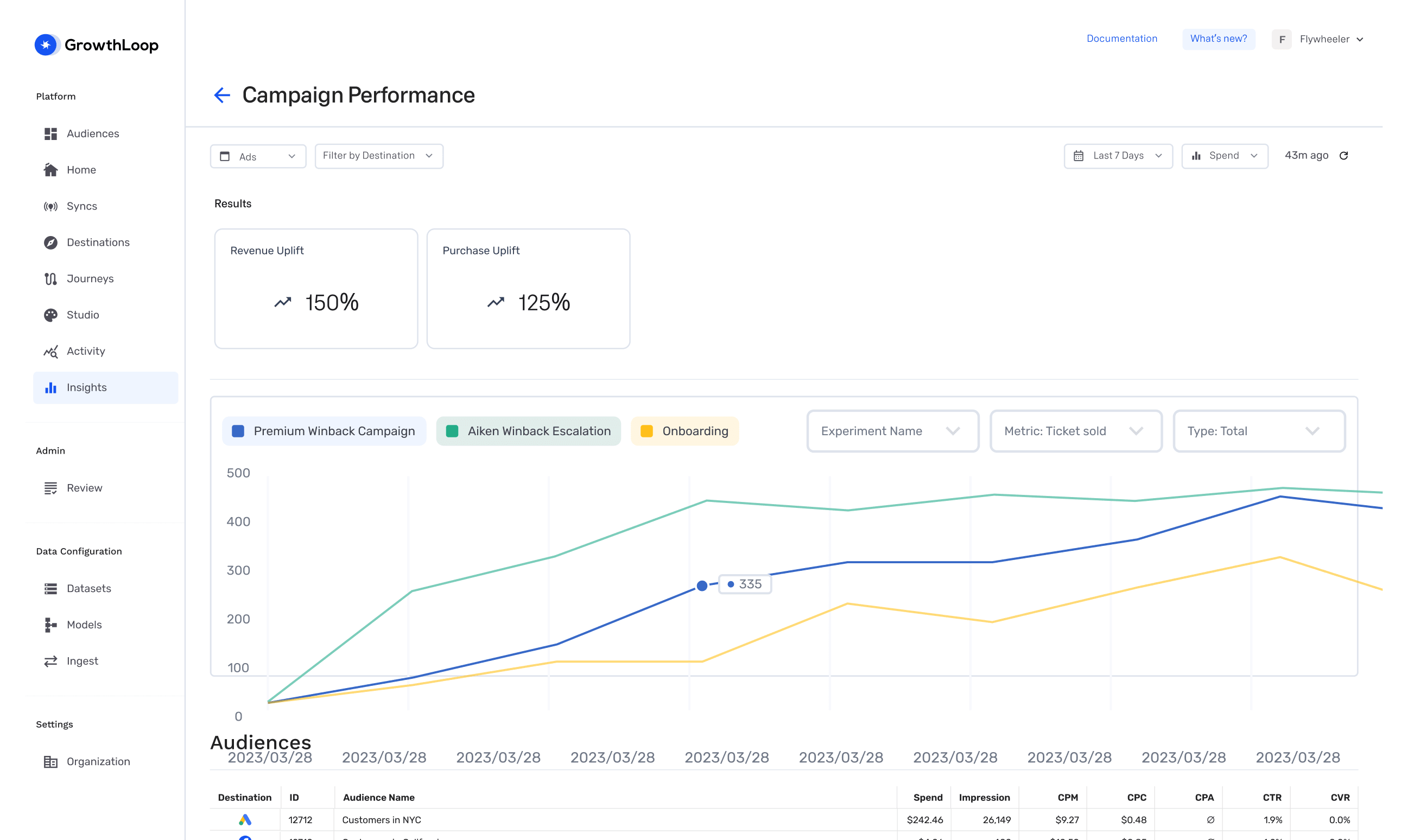Click the Models hierarchy icon in sidebar
Screen dimensions: 1420x840
coord(50,625)
